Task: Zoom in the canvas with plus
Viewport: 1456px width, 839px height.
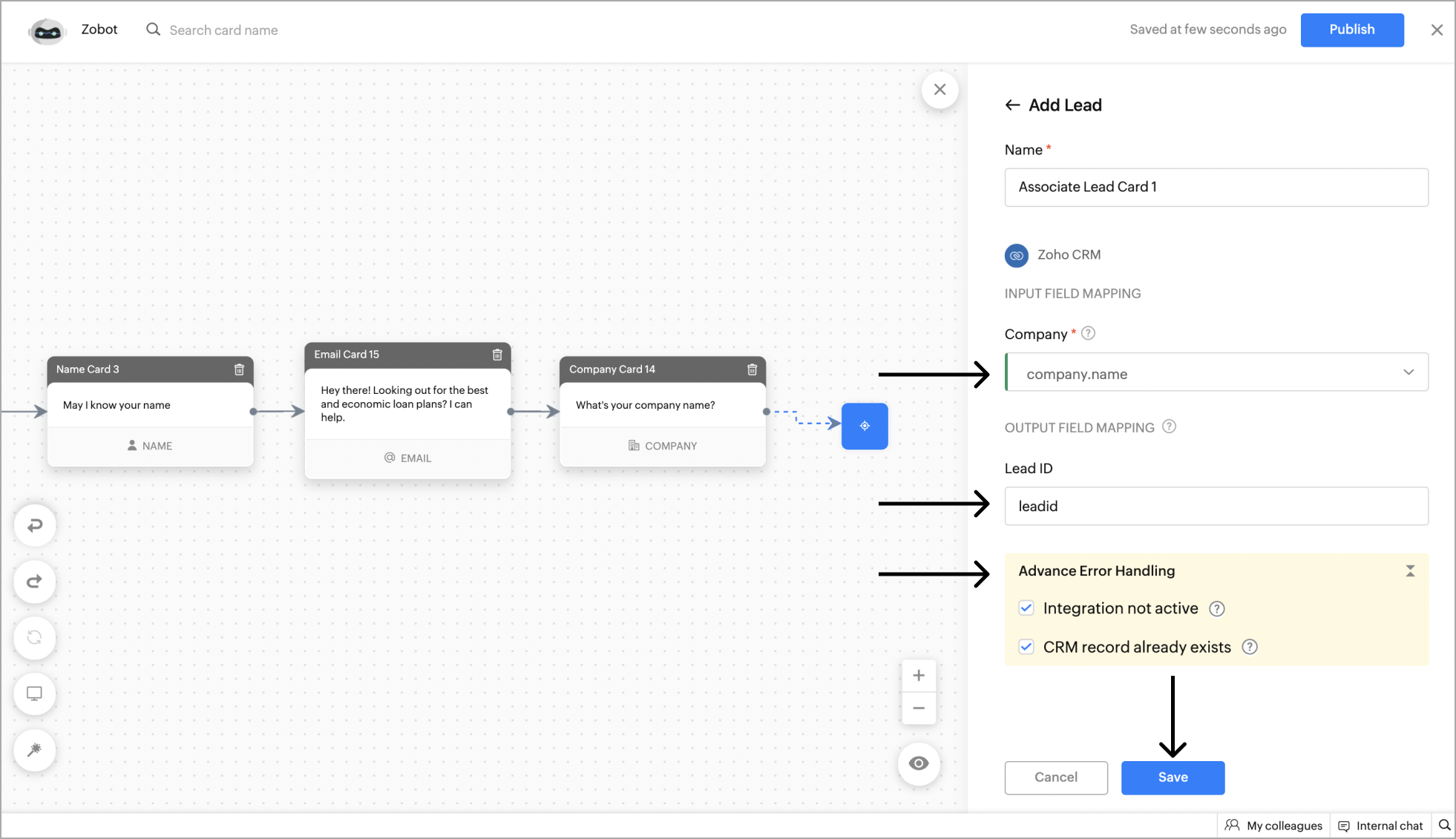Action: click(x=919, y=676)
